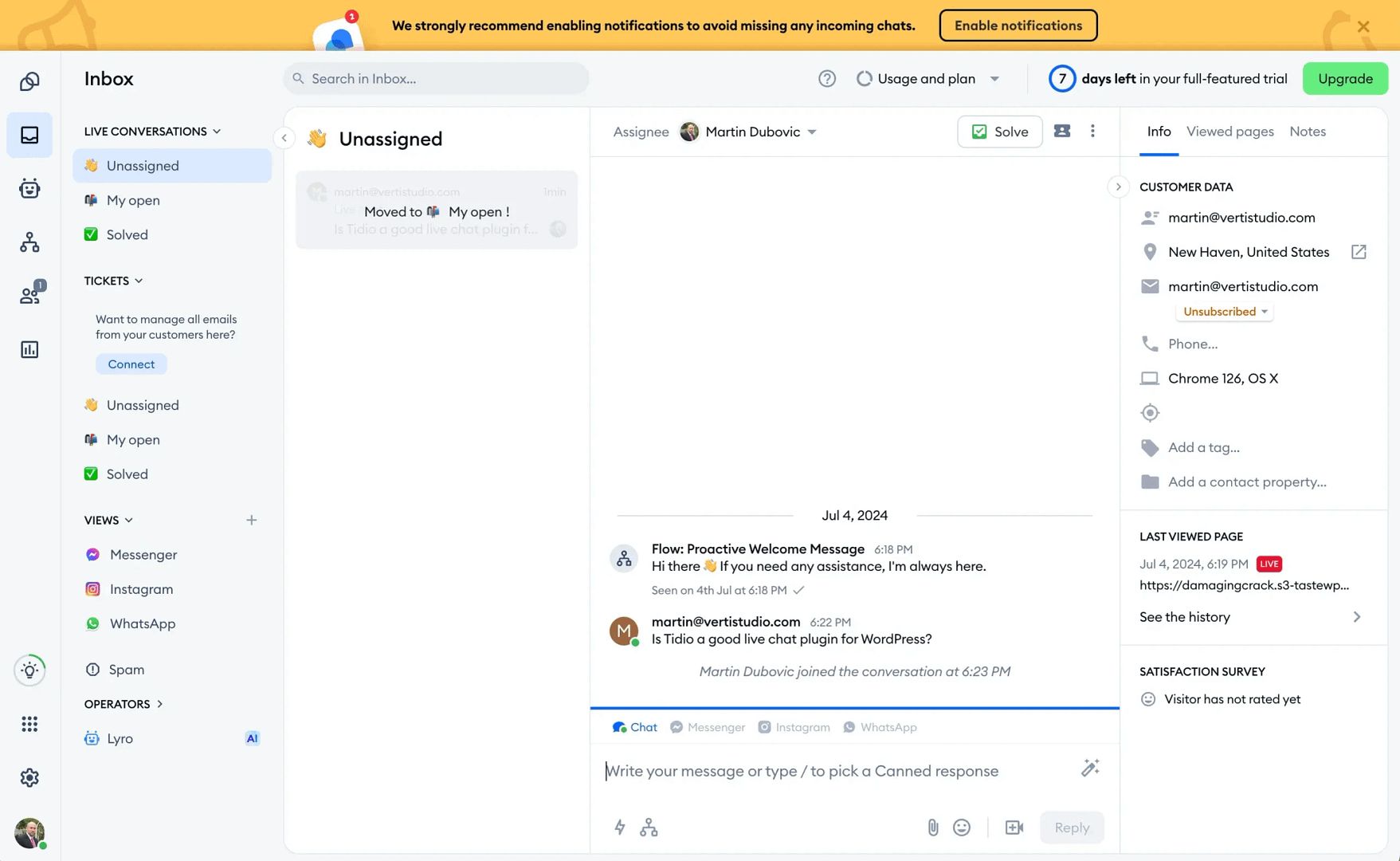Viewport: 1400px width, 861px height.
Task: Click the flow icon in reply toolbar
Action: (649, 828)
